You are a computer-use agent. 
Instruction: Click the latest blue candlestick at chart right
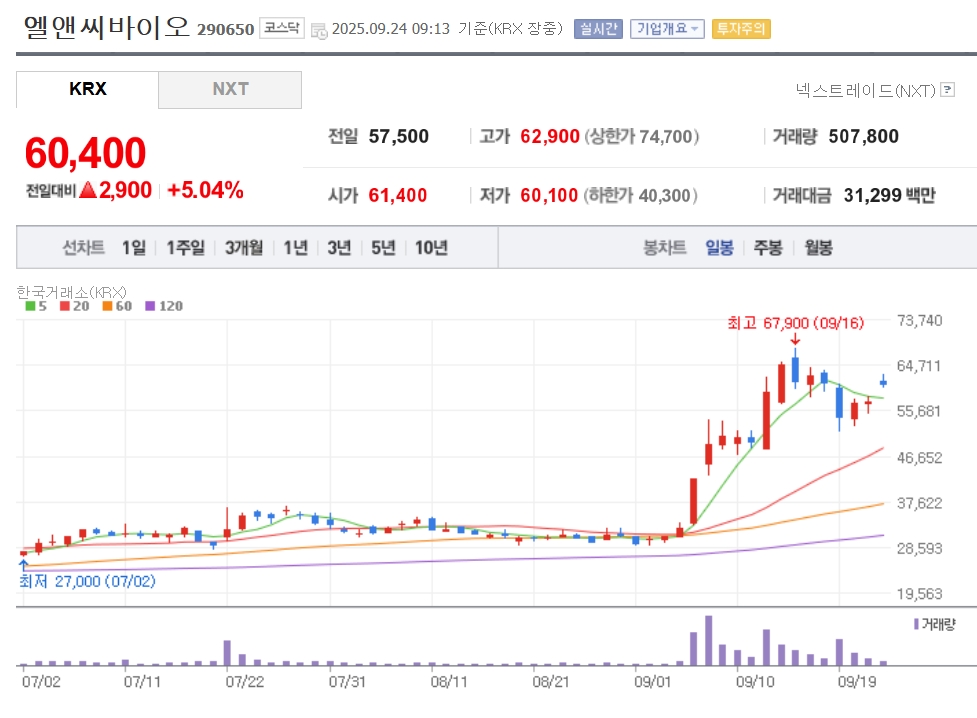point(883,381)
